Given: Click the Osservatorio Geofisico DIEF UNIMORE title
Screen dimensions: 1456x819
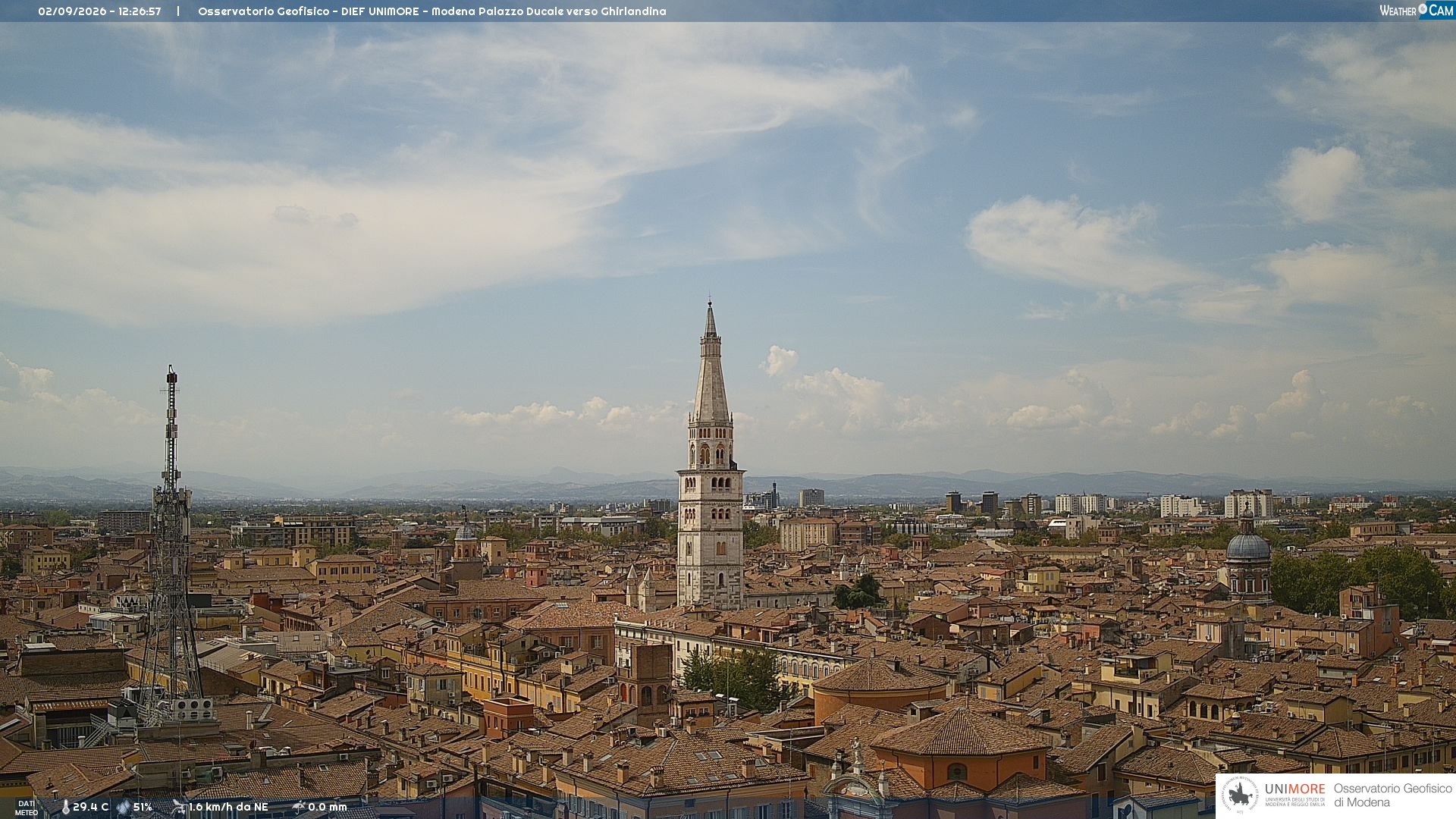Looking at the screenshot, I should tap(432, 11).
